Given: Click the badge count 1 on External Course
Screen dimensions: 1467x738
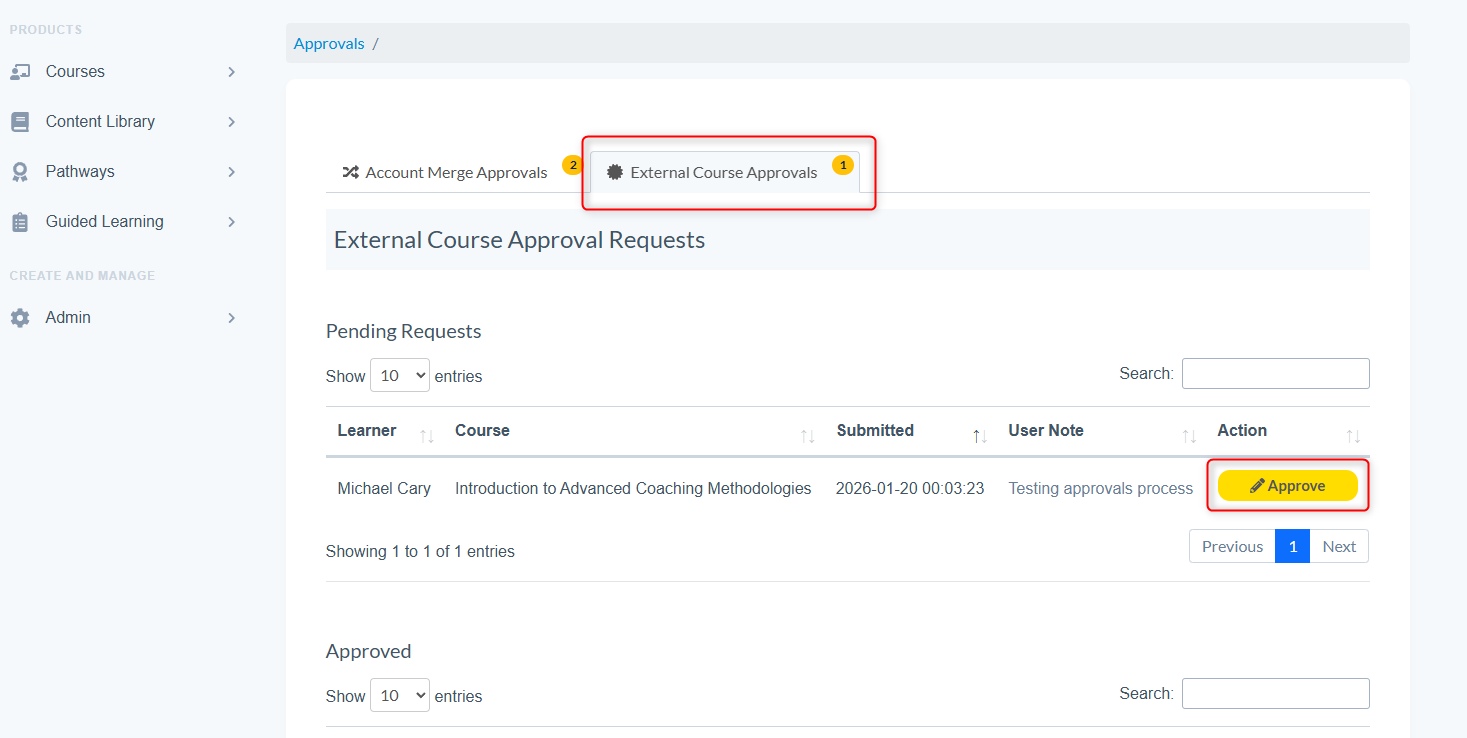Looking at the screenshot, I should [843, 164].
